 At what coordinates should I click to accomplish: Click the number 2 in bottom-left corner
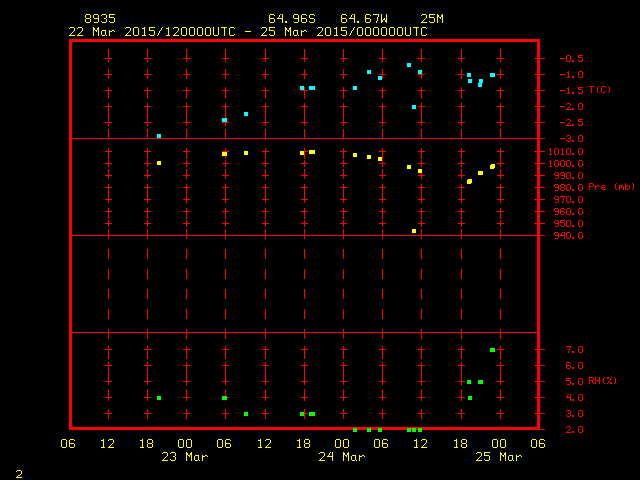click(x=18, y=471)
